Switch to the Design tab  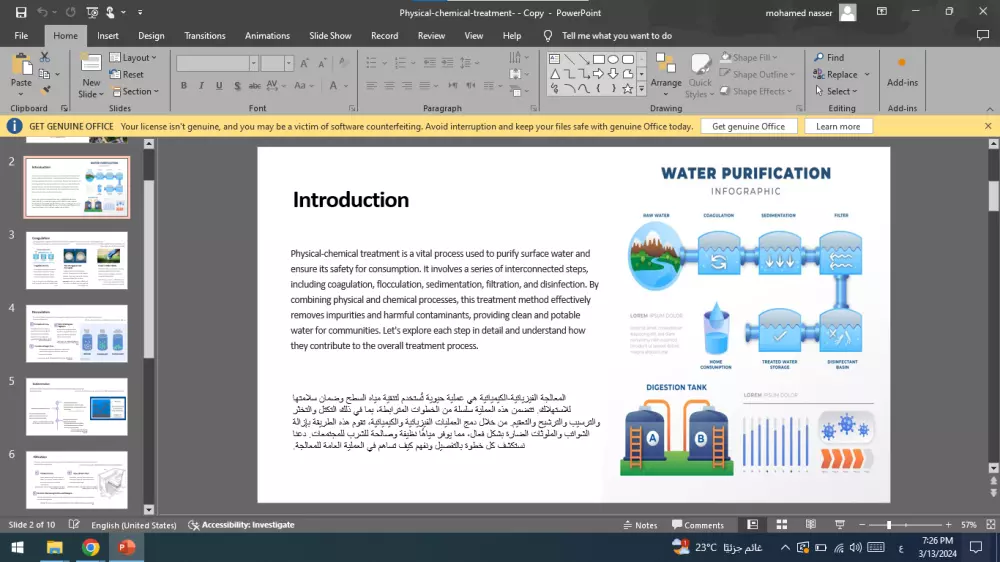[151, 36]
